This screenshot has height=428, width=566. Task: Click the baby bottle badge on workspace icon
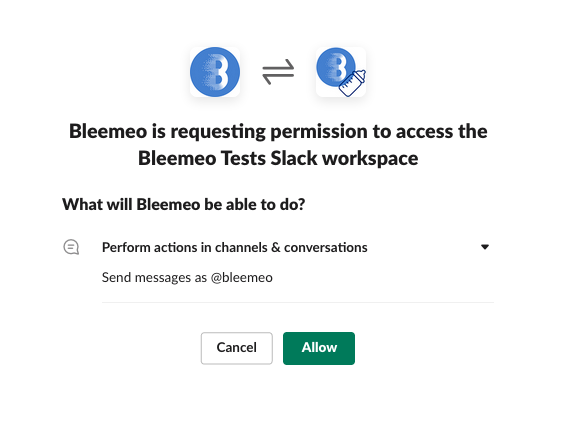pos(353,83)
